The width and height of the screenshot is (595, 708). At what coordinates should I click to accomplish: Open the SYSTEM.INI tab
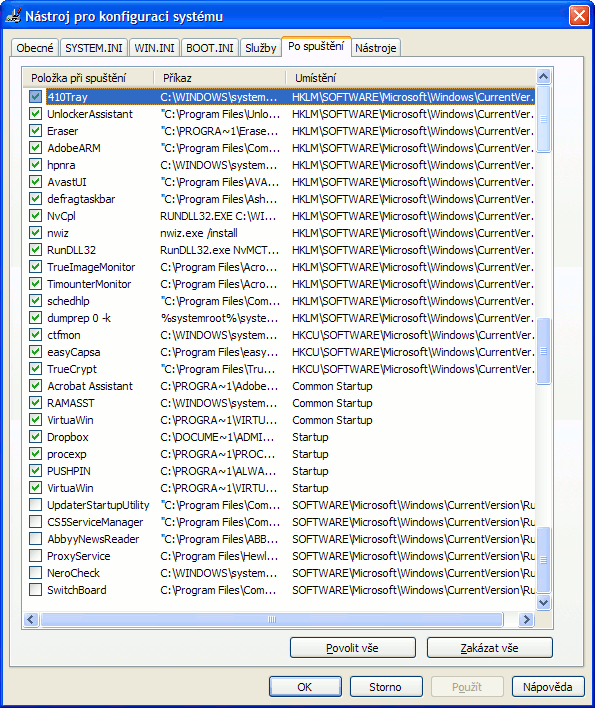click(94, 48)
